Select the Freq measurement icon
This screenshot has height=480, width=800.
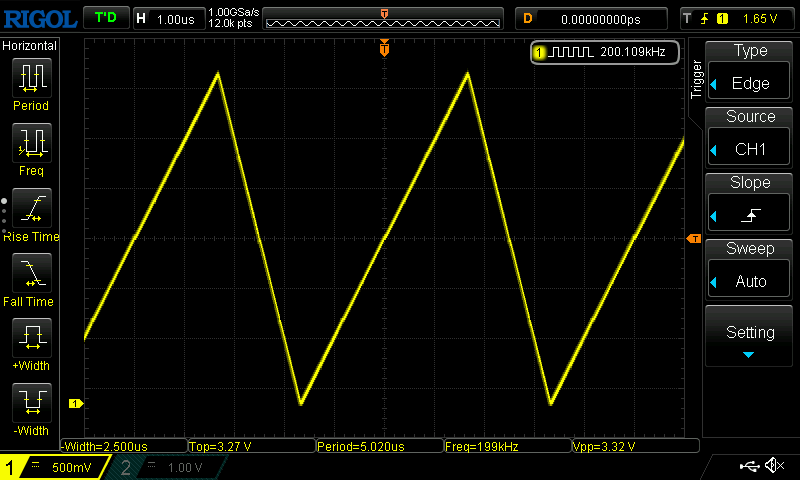click(32, 143)
